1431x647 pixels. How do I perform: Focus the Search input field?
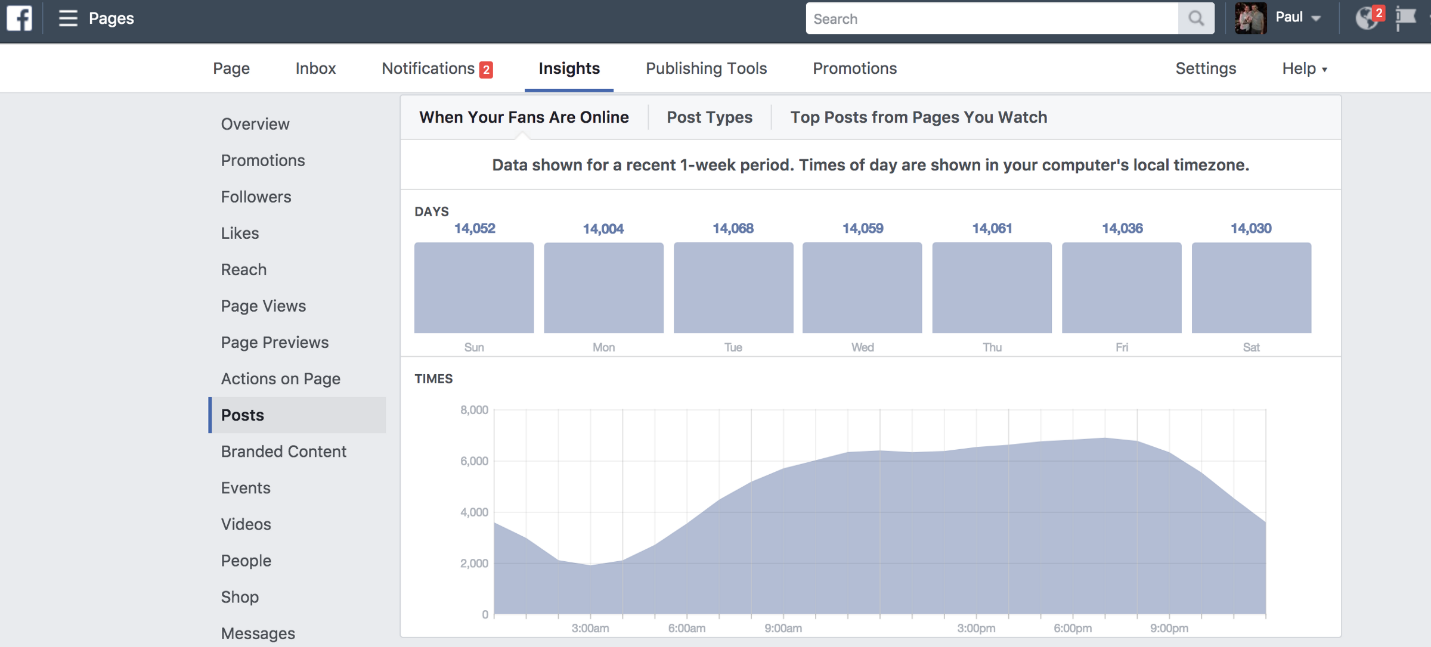pyautogui.click(x=992, y=18)
